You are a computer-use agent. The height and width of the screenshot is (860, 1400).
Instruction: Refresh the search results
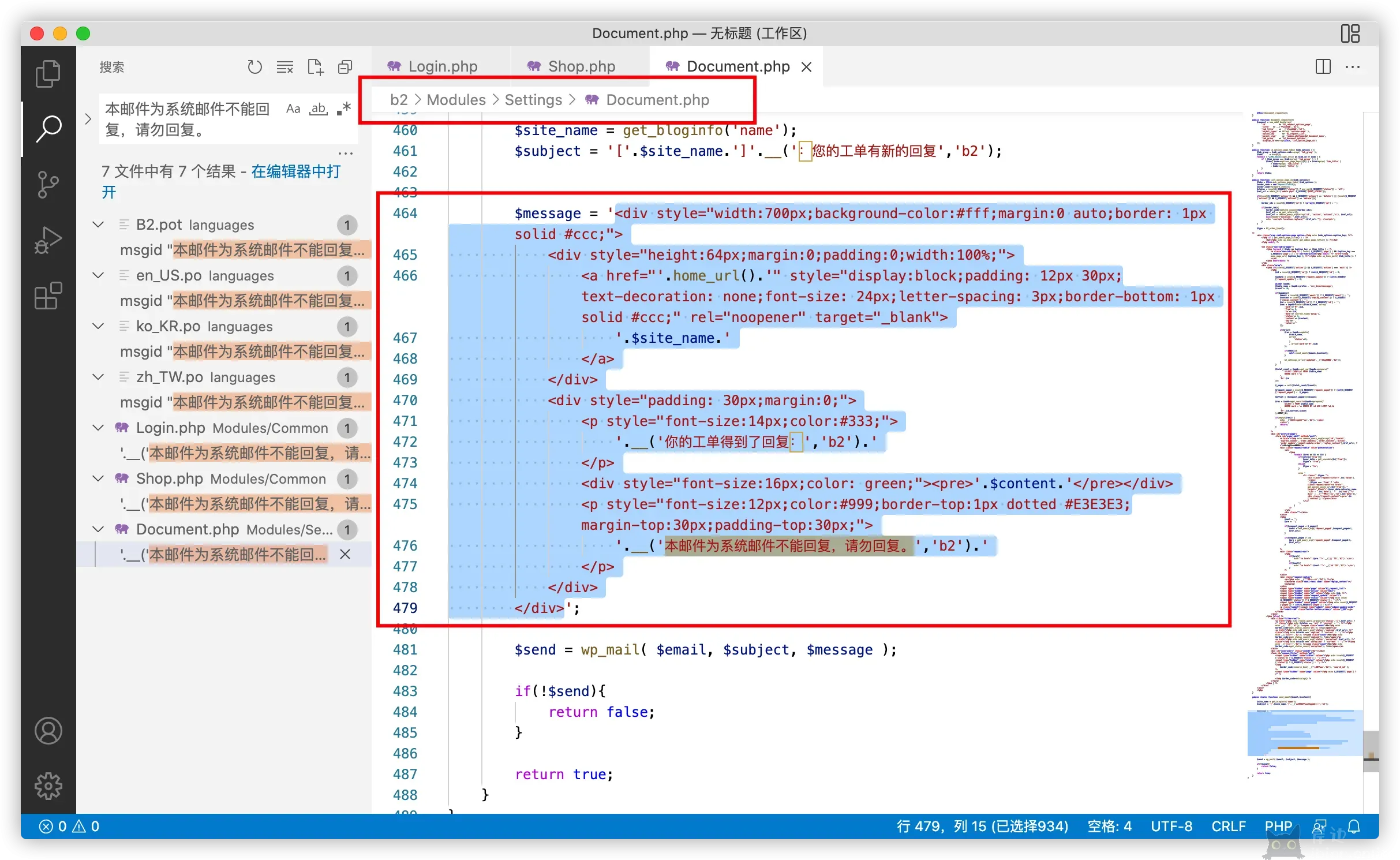pyautogui.click(x=254, y=67)
